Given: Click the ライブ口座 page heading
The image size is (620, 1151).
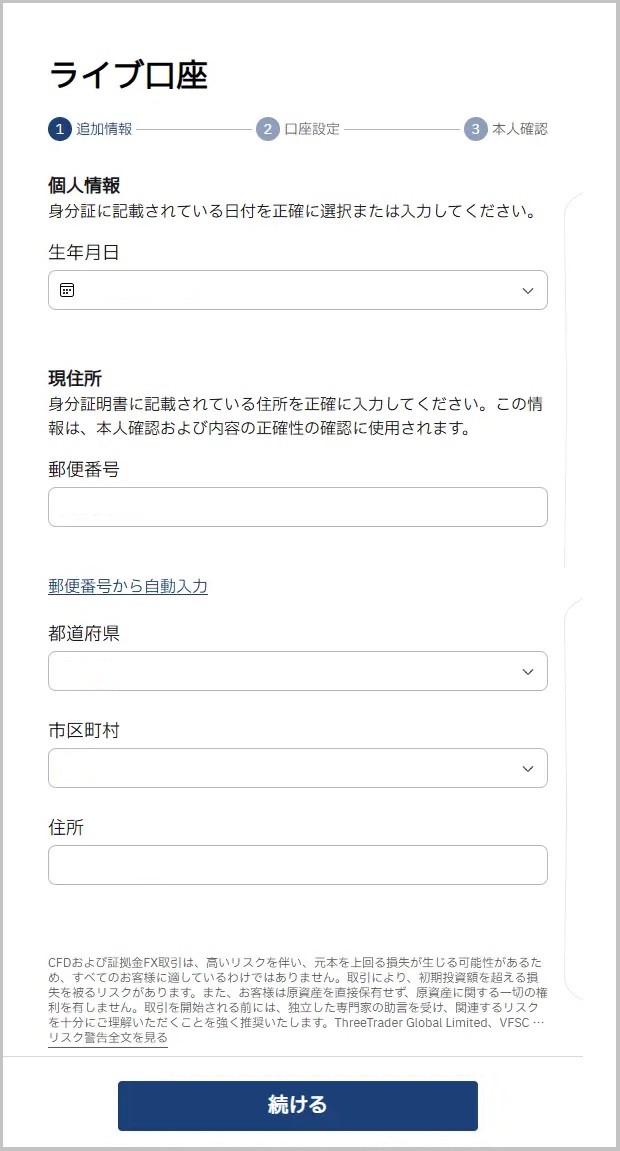Looking at the screenshot, I should (128, 75).
